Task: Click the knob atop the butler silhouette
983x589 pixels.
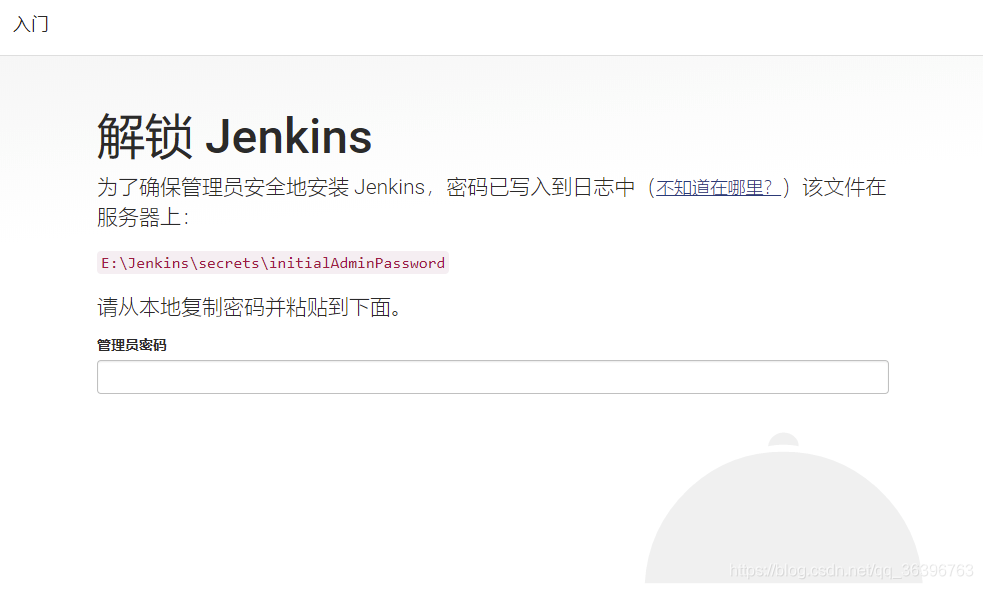Action: click(783, 439)
